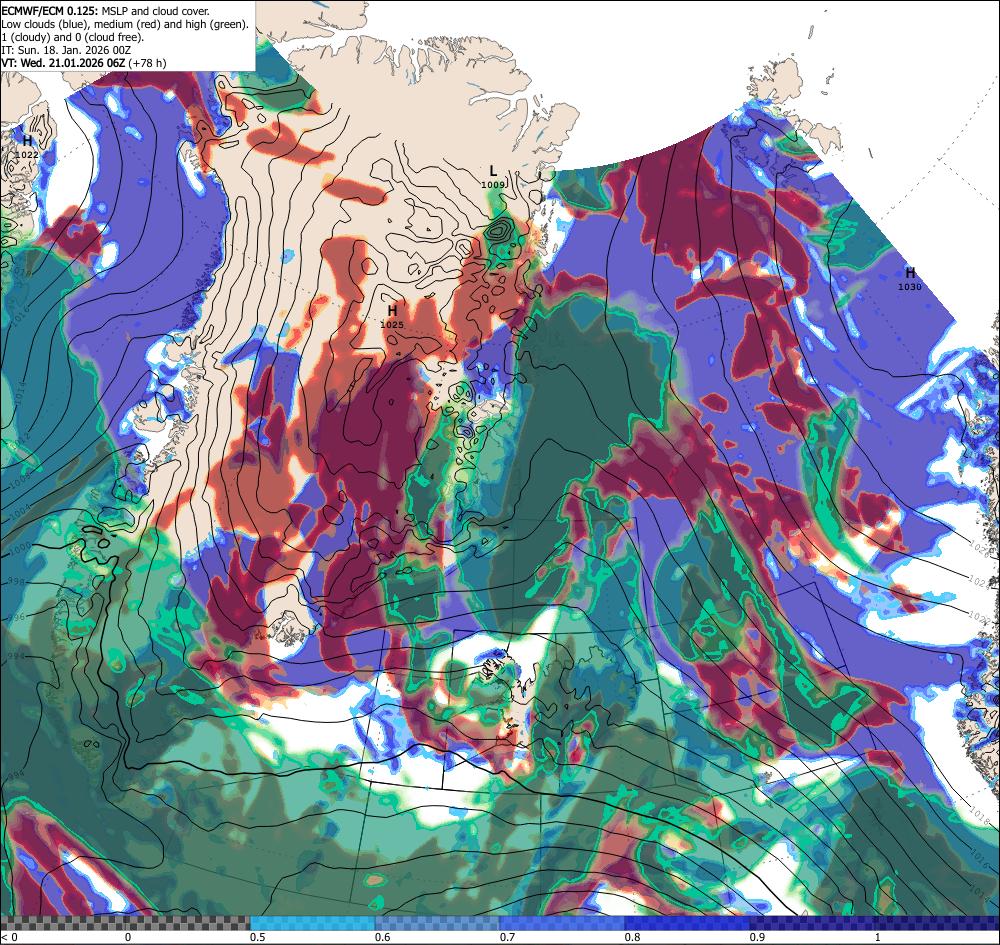Click the "1009" pressure value
This screenshot has width=1000, height=945.
(493, 185)
